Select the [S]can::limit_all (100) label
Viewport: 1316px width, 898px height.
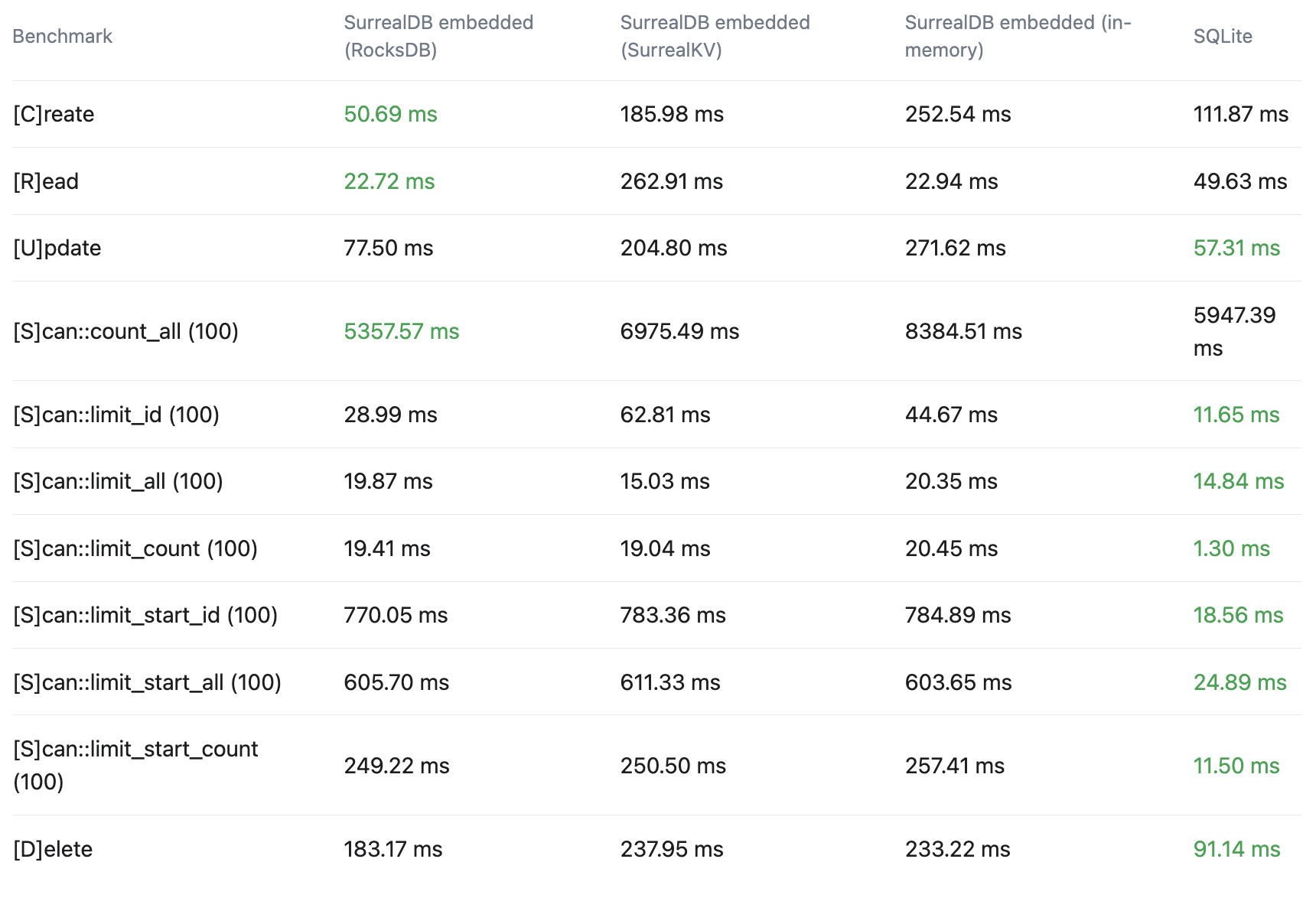coord(119,481)
